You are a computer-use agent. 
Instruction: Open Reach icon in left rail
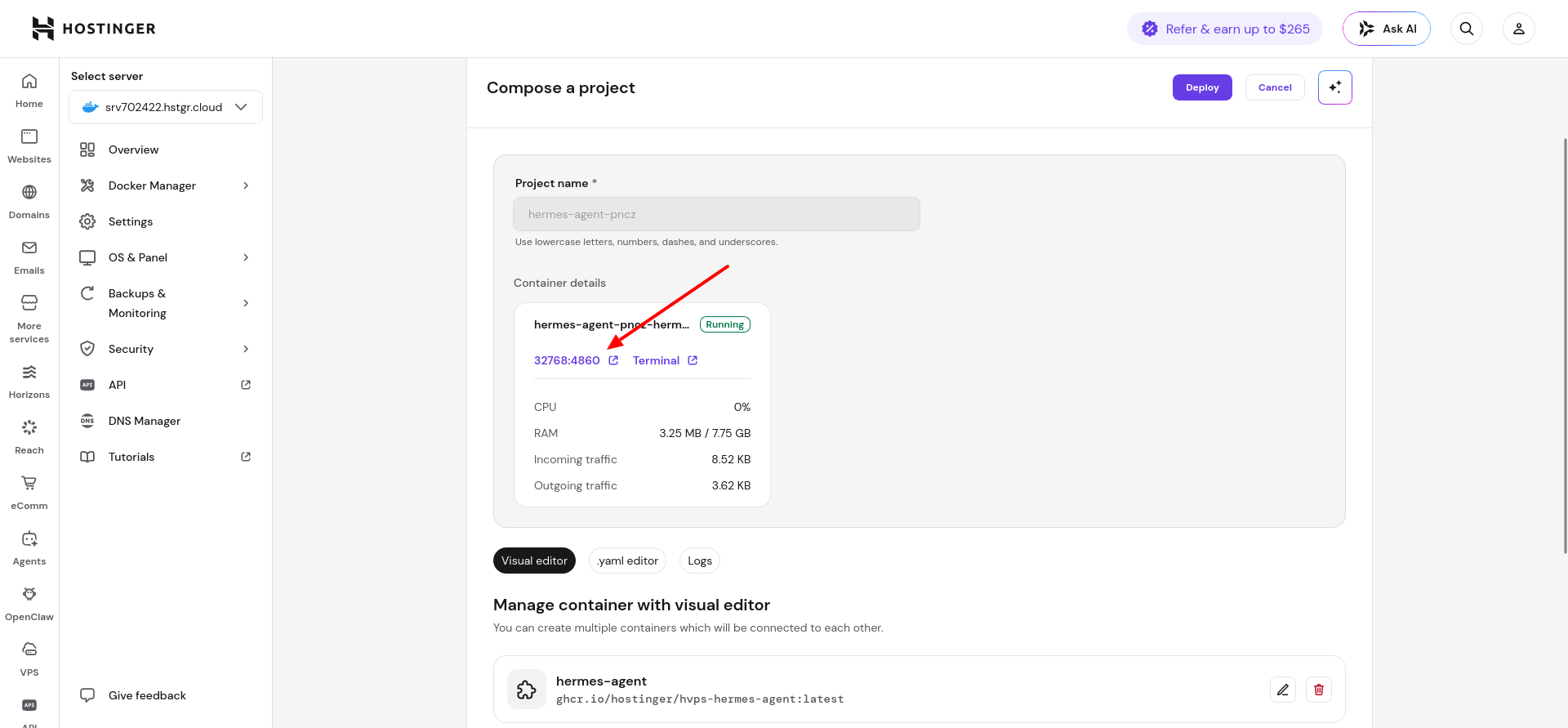tap(29, 427)
